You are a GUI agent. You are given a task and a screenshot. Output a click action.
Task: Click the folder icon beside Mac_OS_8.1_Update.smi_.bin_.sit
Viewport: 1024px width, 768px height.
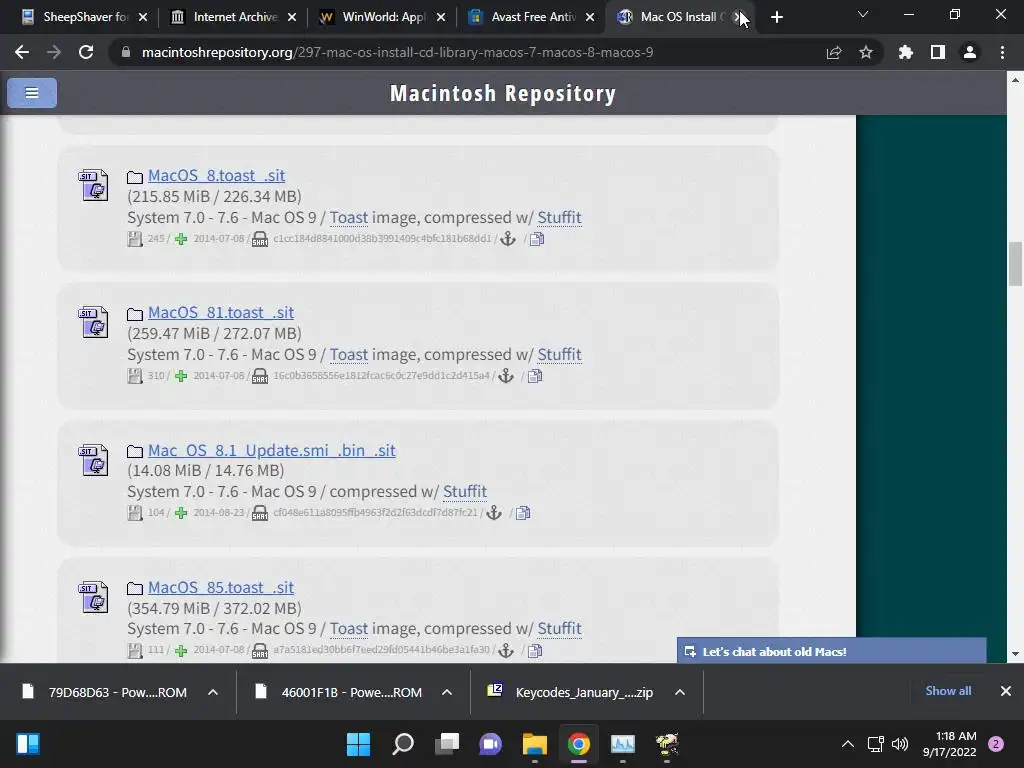point(135,451)
